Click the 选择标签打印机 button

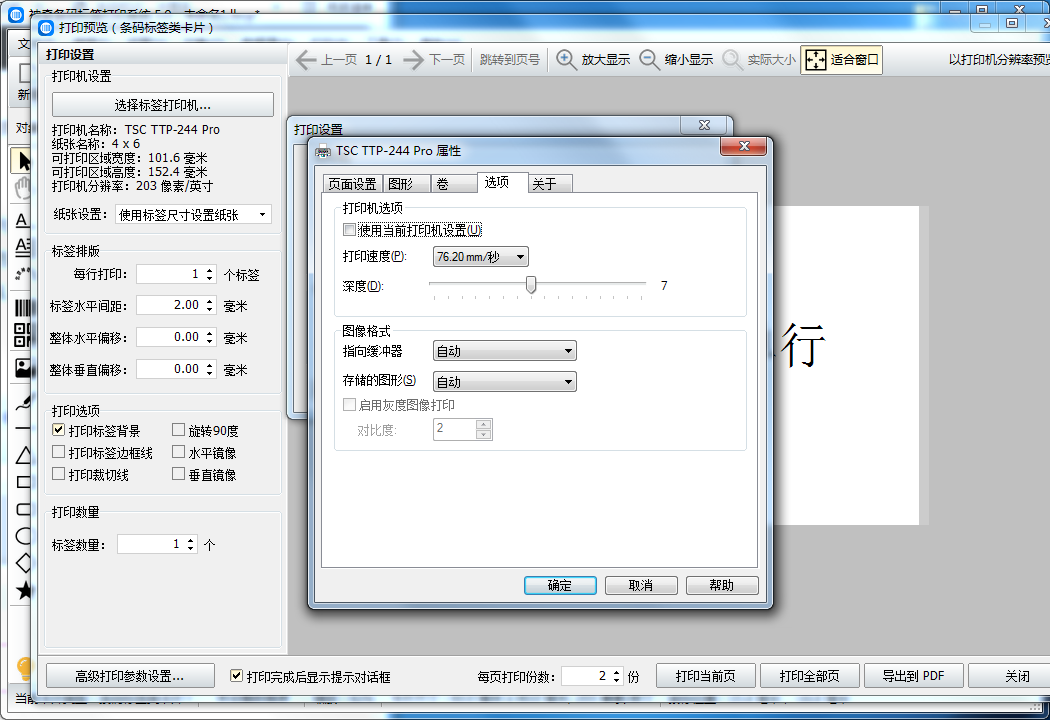click(x=163, y=105)
